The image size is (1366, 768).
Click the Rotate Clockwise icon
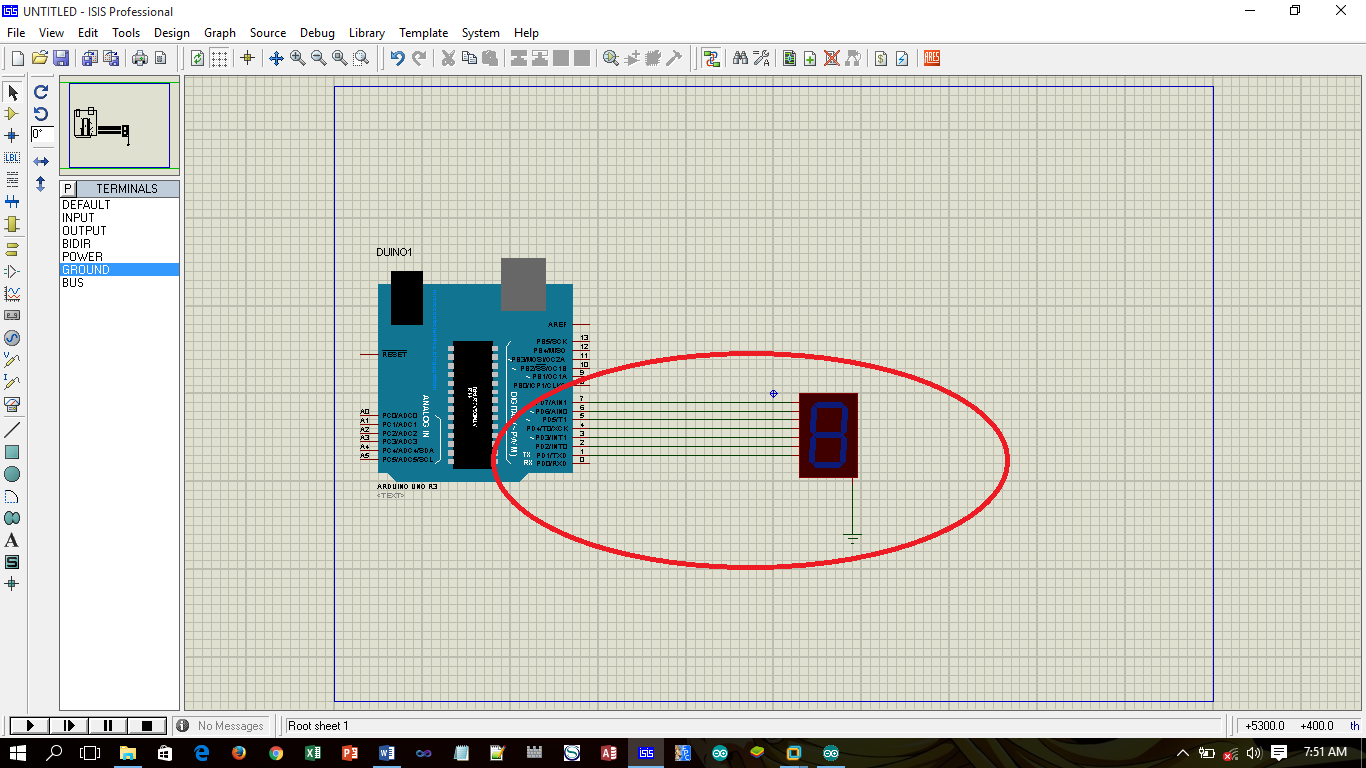(x=41, y=91)
